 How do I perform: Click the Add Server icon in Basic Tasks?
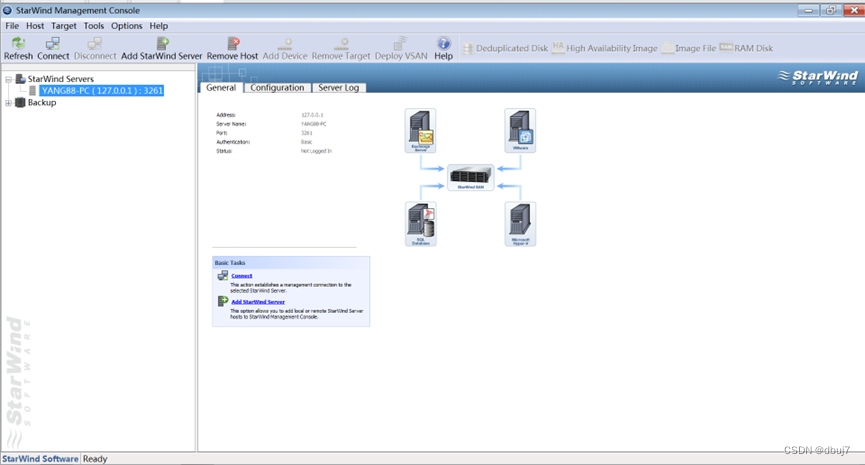pos(222,301)
